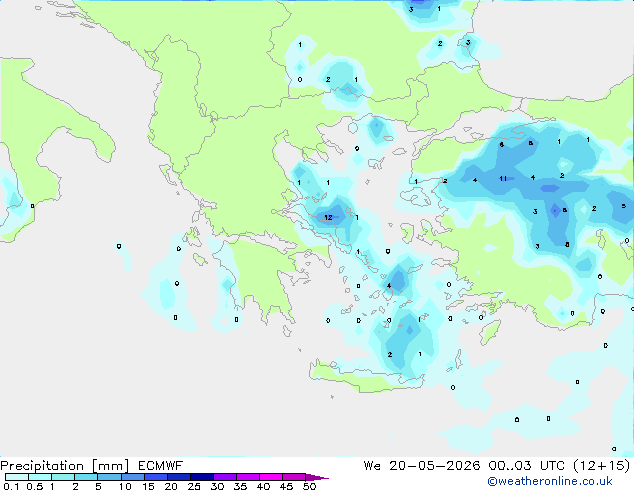Click the '12' precipitation value on the map
Image resolution: width=634 pixels, height=490 pixels.
(x=328, y=218)
